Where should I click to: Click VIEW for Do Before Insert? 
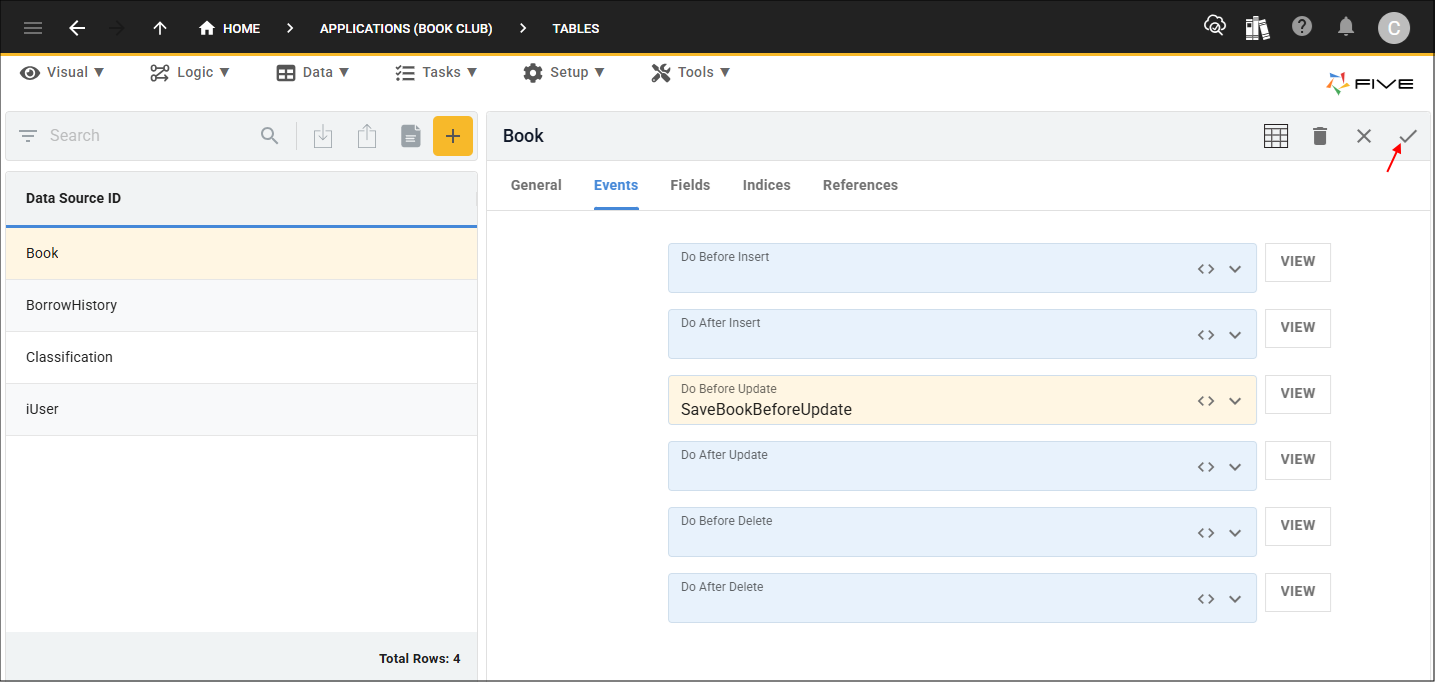click(1298, 262)
